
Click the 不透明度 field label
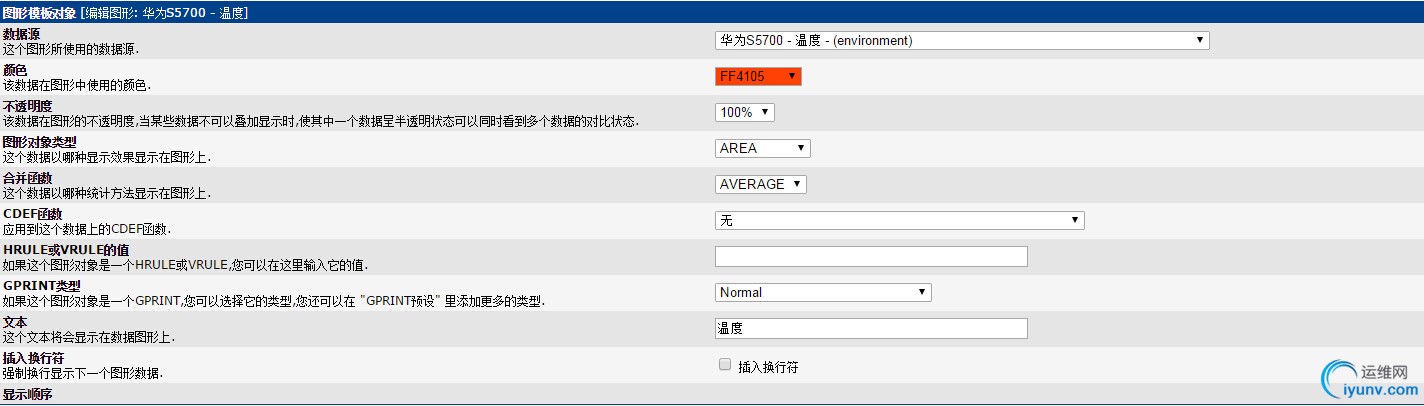[28, 106]
